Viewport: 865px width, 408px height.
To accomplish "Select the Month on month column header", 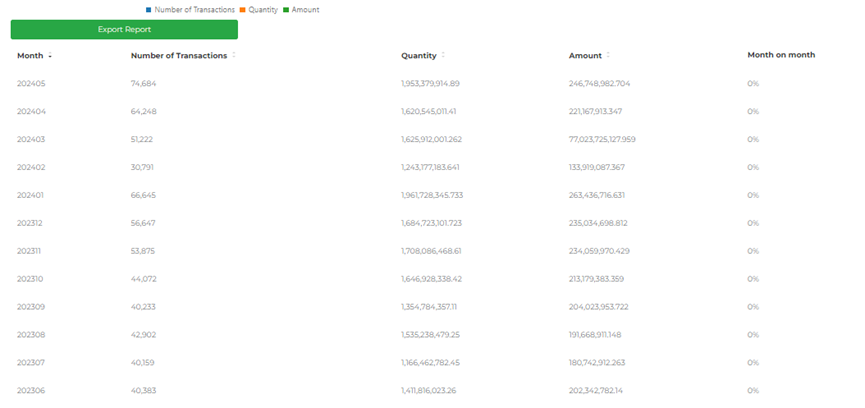I will click(x=781, y=55).
